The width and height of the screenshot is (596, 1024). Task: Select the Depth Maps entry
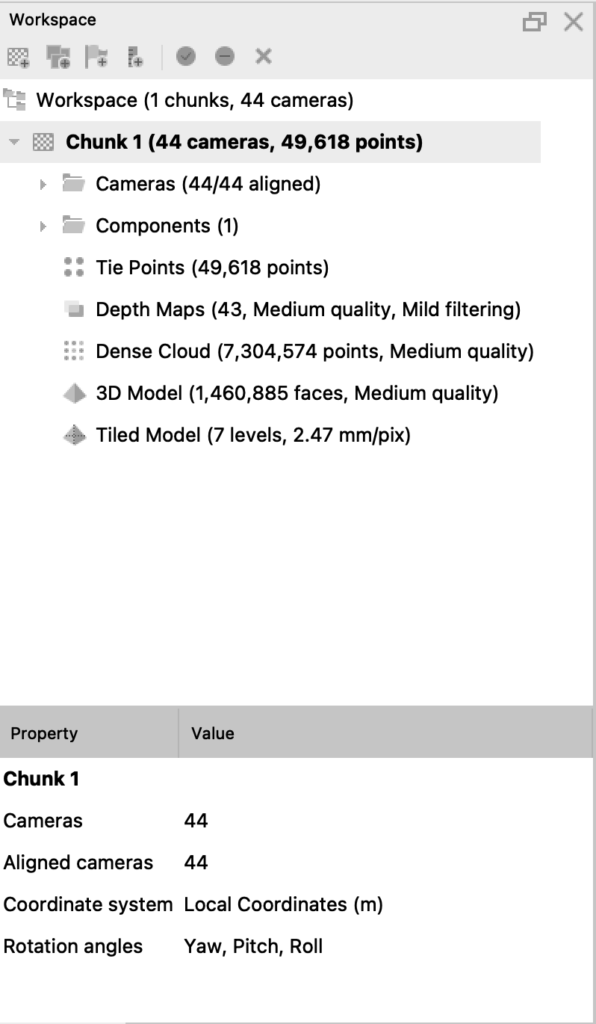[308, 310]
